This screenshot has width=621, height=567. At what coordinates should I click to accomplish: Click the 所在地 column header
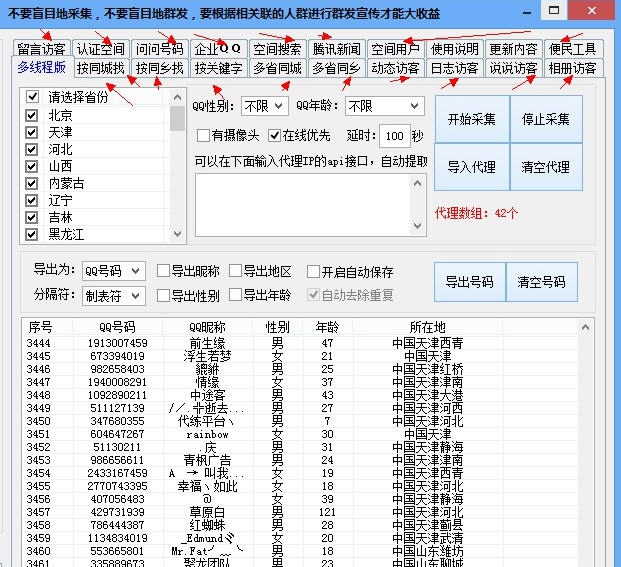coord(427,327)
